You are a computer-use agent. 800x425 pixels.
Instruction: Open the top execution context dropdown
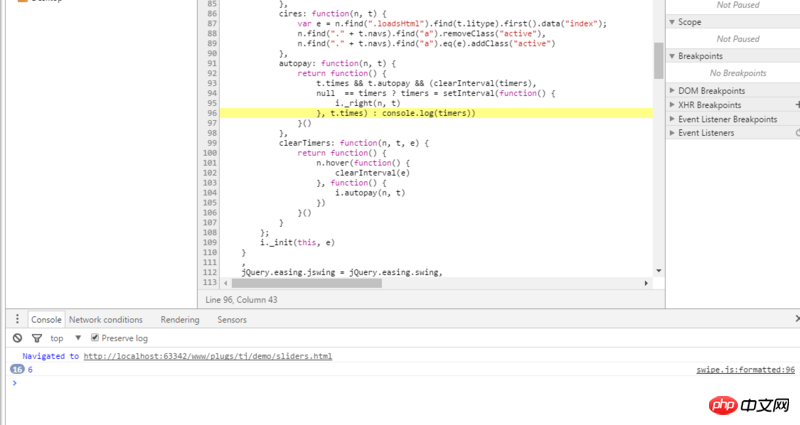click(x=65, y=338)
